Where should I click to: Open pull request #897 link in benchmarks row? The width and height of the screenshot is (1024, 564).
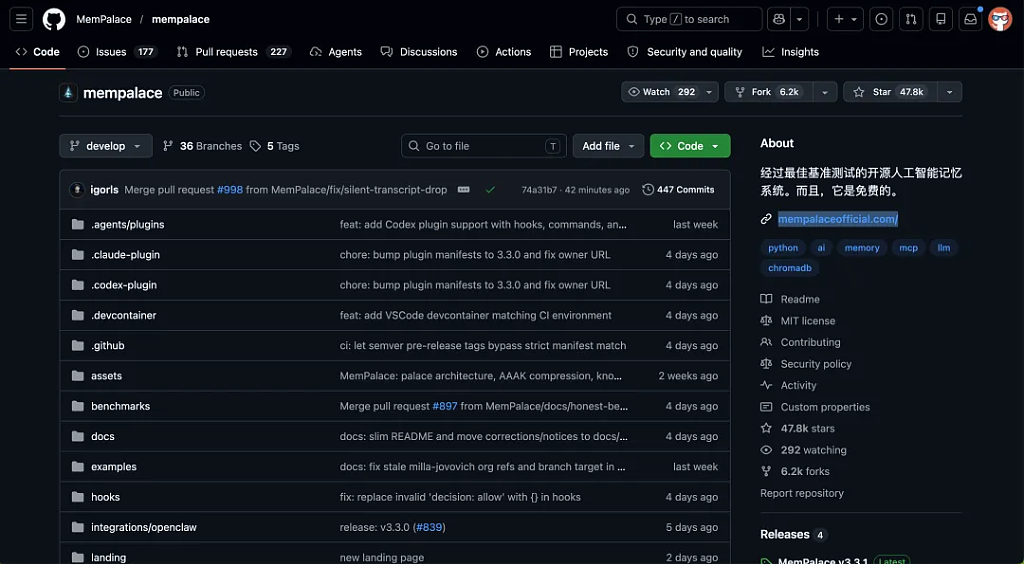[x=445, y=406]
